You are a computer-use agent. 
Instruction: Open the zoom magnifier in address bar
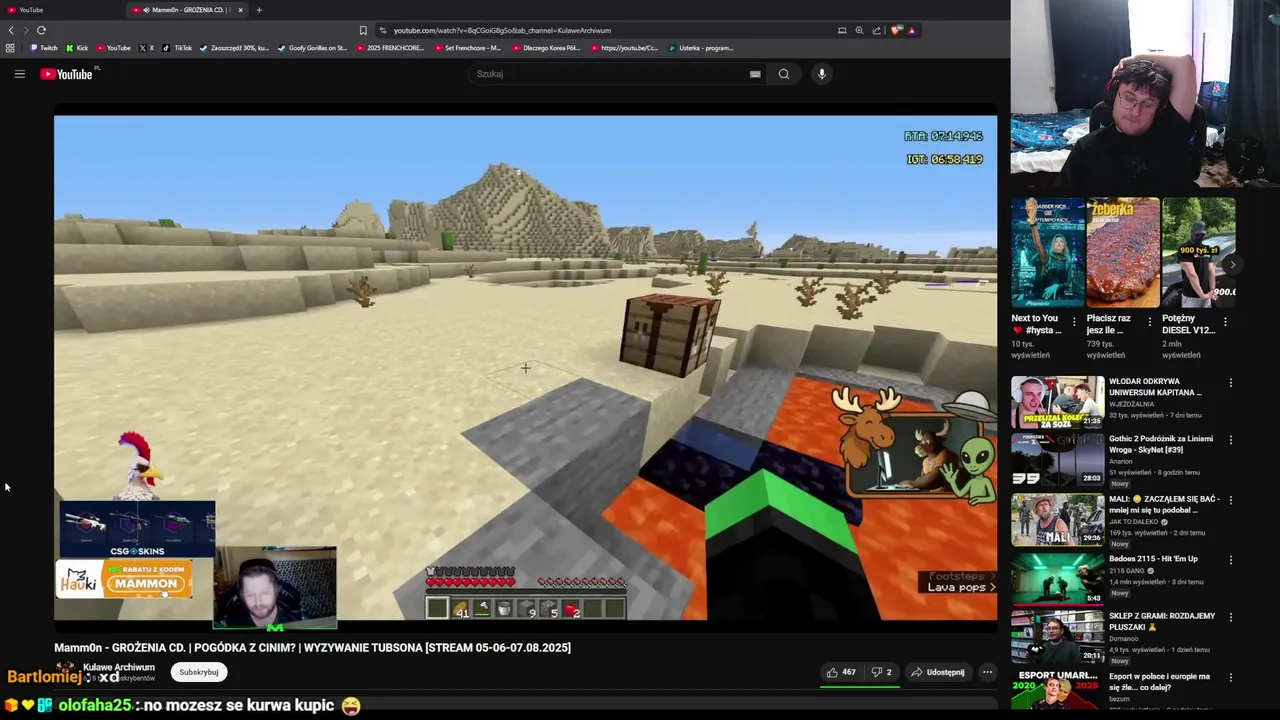859,30
